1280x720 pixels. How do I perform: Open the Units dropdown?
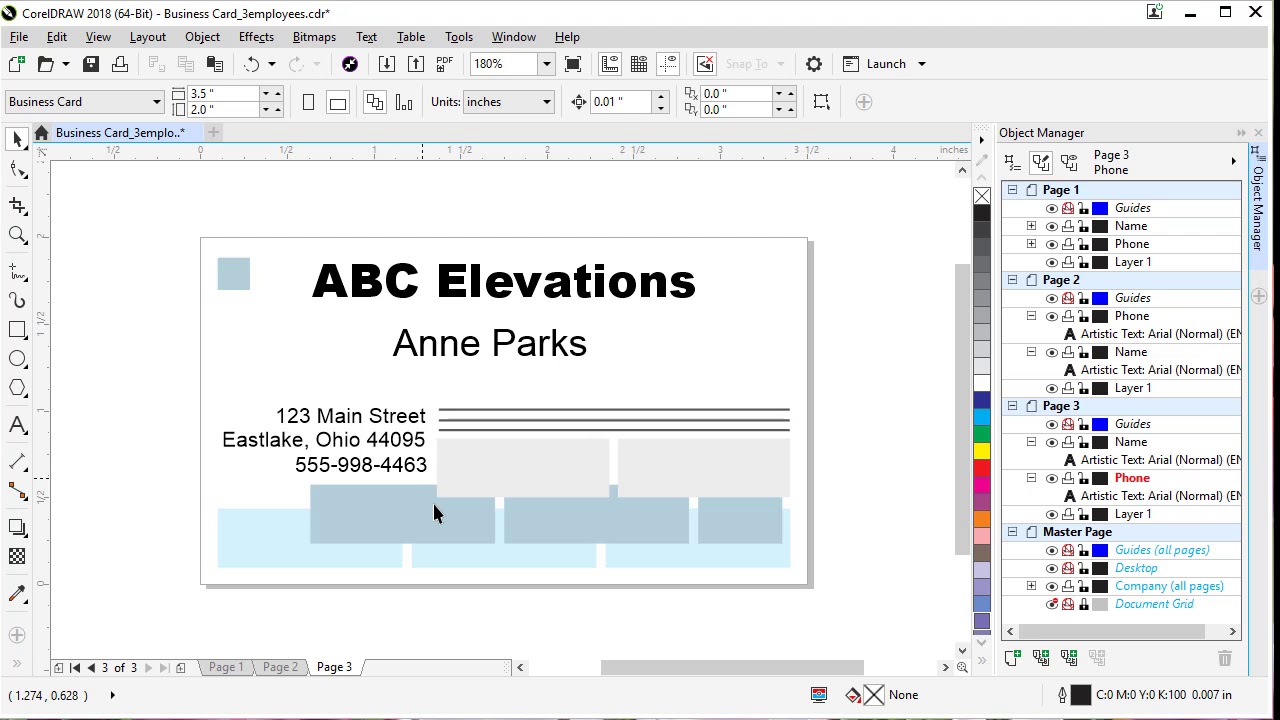[x=546, y=102]
